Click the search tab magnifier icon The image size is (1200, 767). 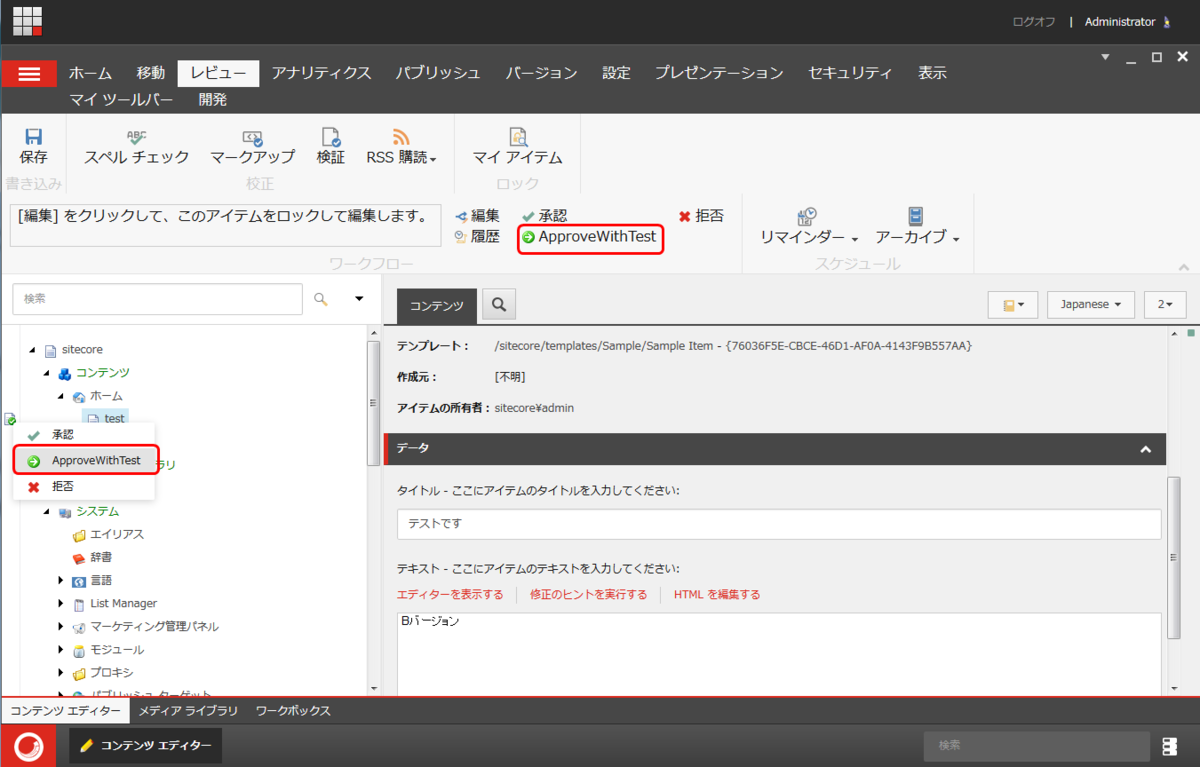click(499, 304)
